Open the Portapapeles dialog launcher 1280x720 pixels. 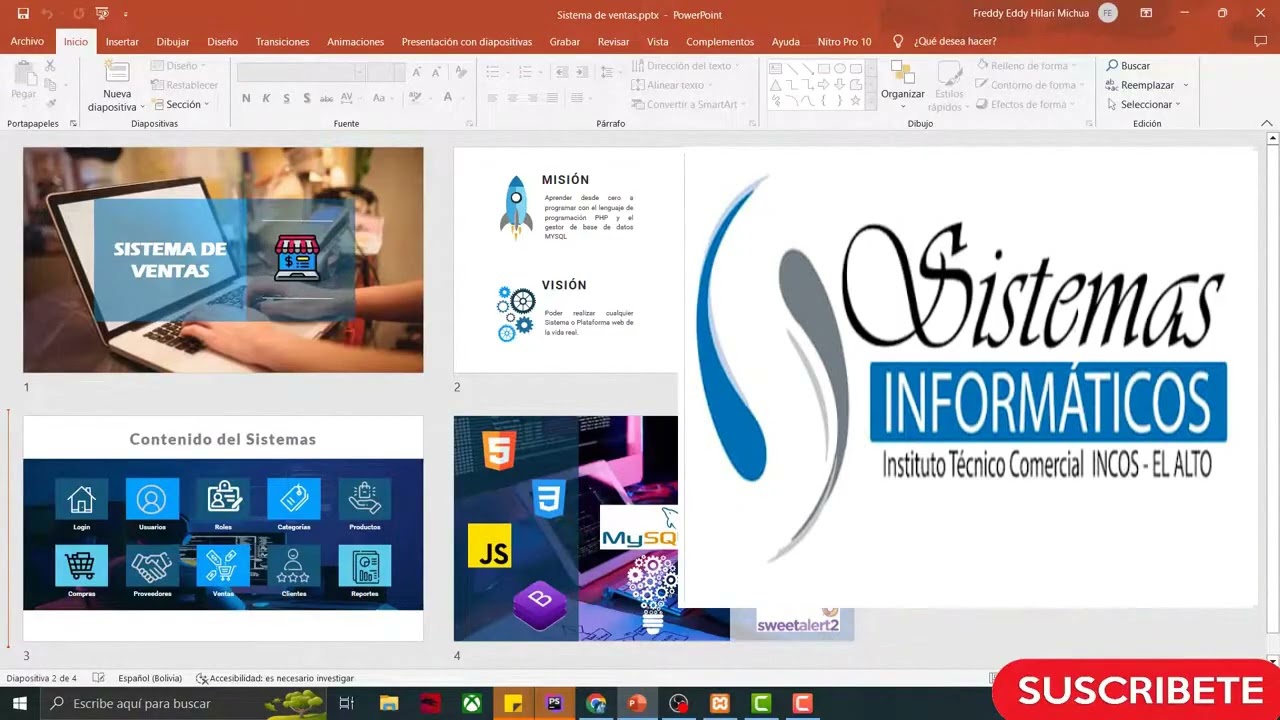click(x=72, y=124)
